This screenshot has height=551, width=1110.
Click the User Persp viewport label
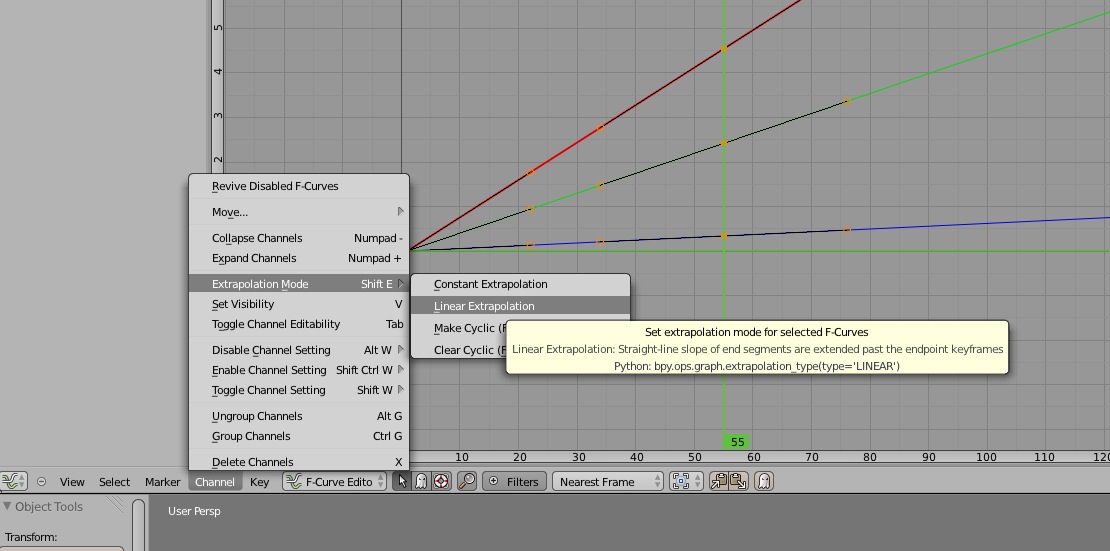point(194,511)
